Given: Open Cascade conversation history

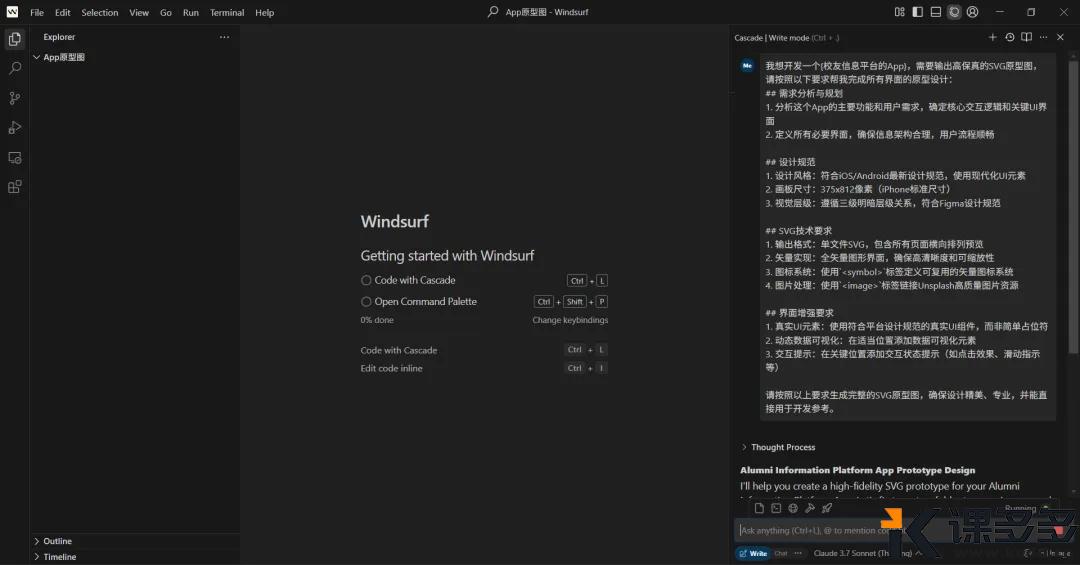Looking at the screenshot, I should tap(1010, 37).
